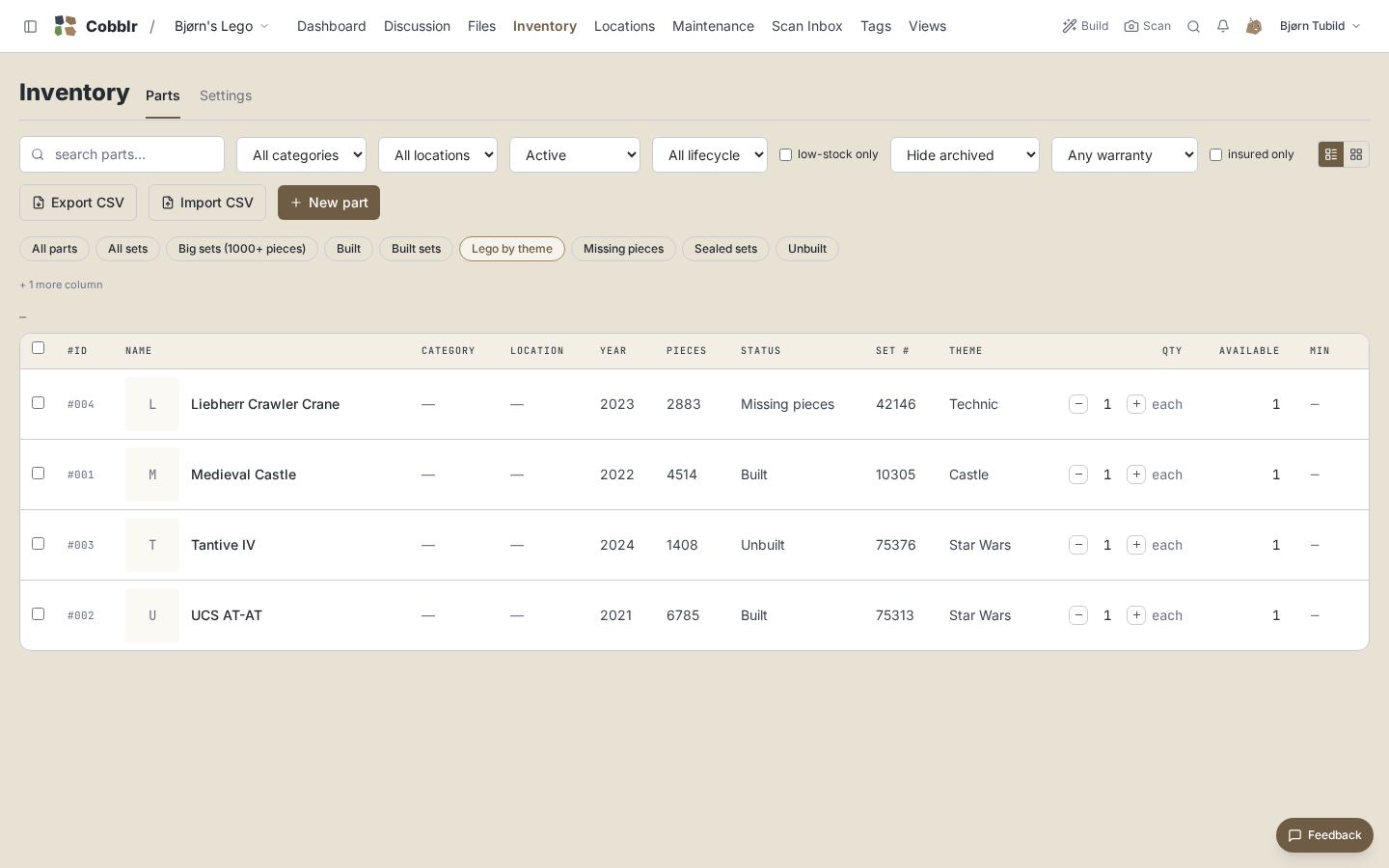
Task: Open the All lifecycle dropdown
Action: coord(710,155)
